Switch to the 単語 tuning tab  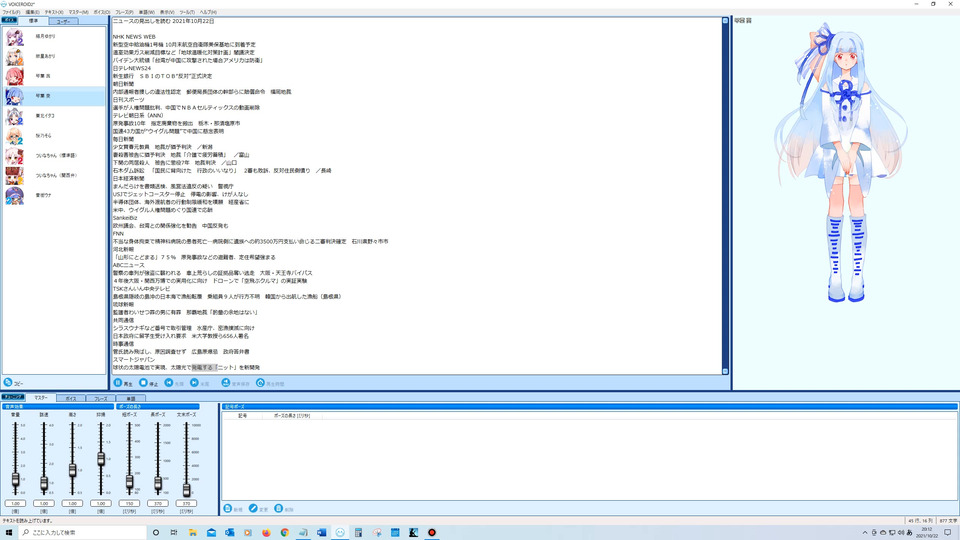(130, 399)
